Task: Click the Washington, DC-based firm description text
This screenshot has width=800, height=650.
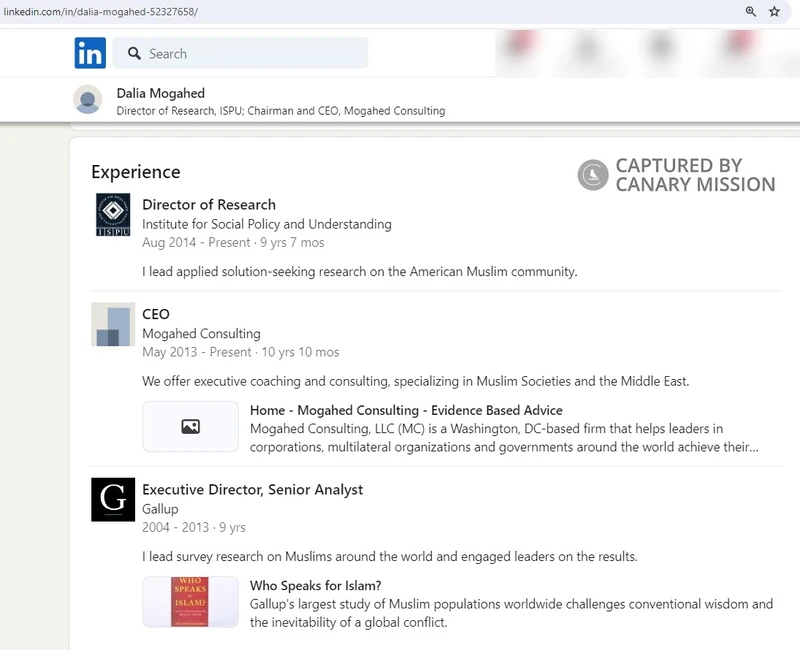Action: pos(504,438)
